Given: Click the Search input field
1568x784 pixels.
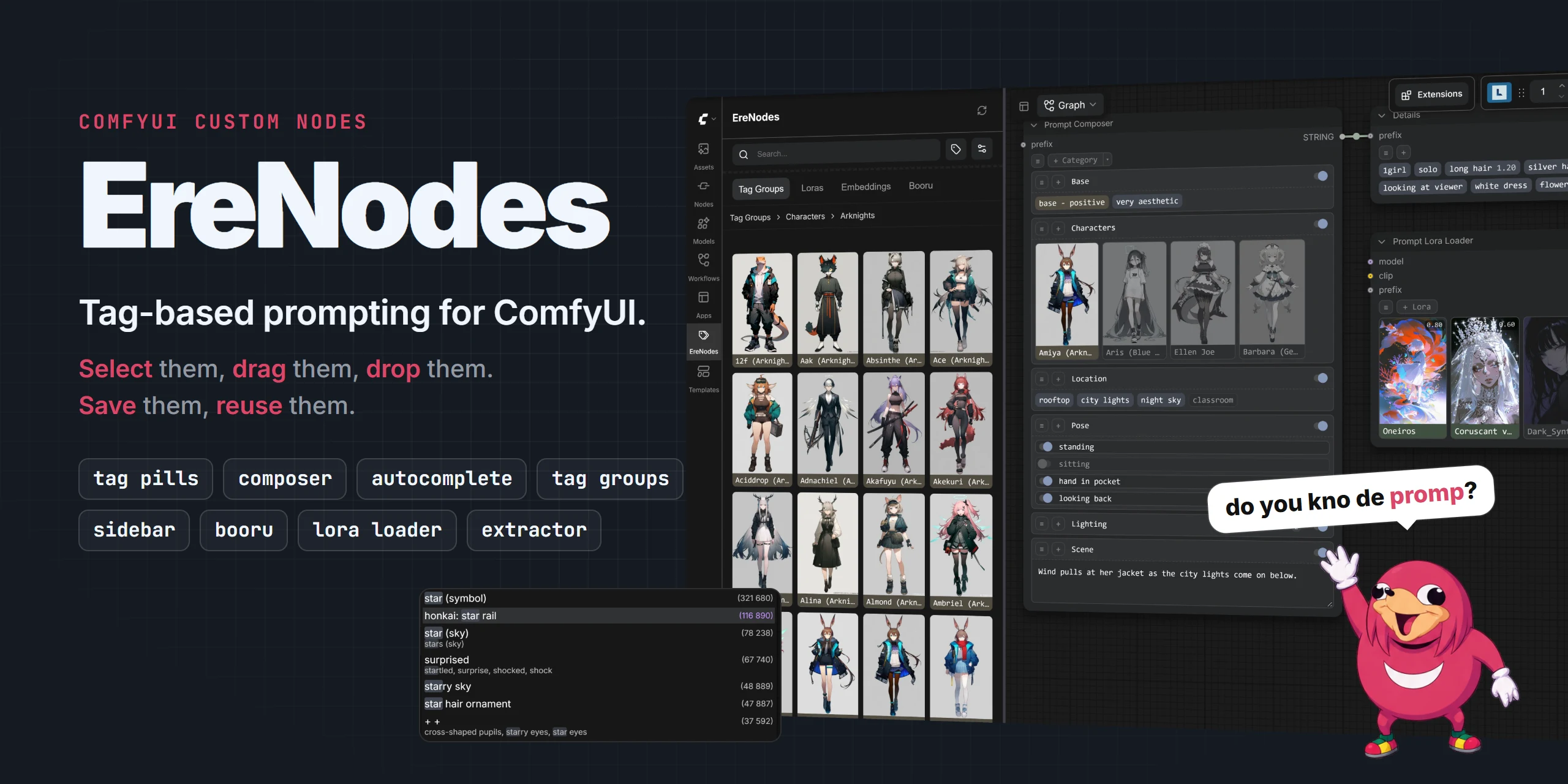Looking at the screenshot, I should point(836,153).
